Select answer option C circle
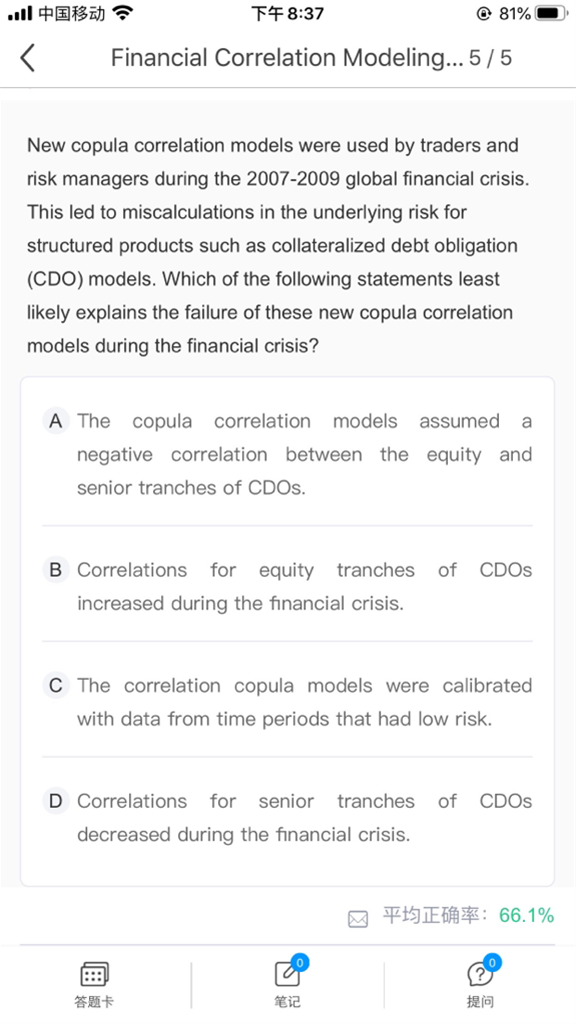This screenshot has height=1024, width=576. pos(56,685)
